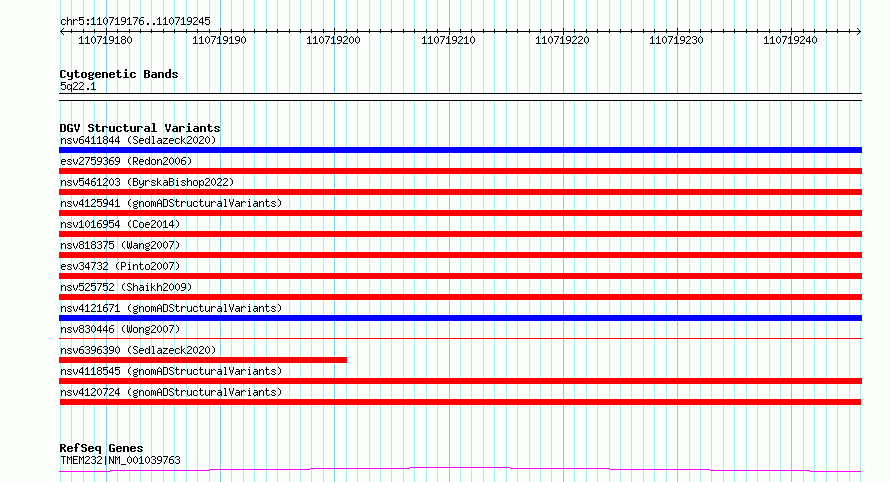Click the 5q22.1 band label
Screen dimensions: 890x482
(78, 87)
